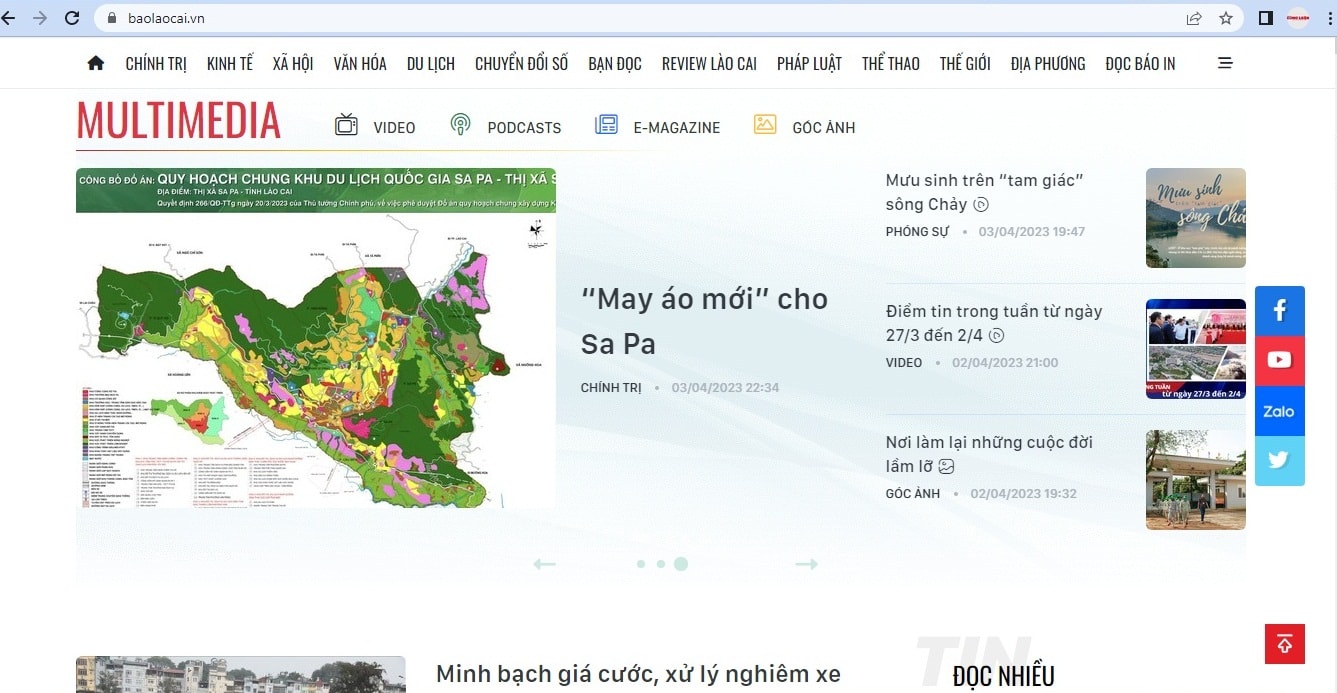This screenshot has height=693, width=1337.
Task: Toggle the browser side panel icon
Action: (1266, 18)
